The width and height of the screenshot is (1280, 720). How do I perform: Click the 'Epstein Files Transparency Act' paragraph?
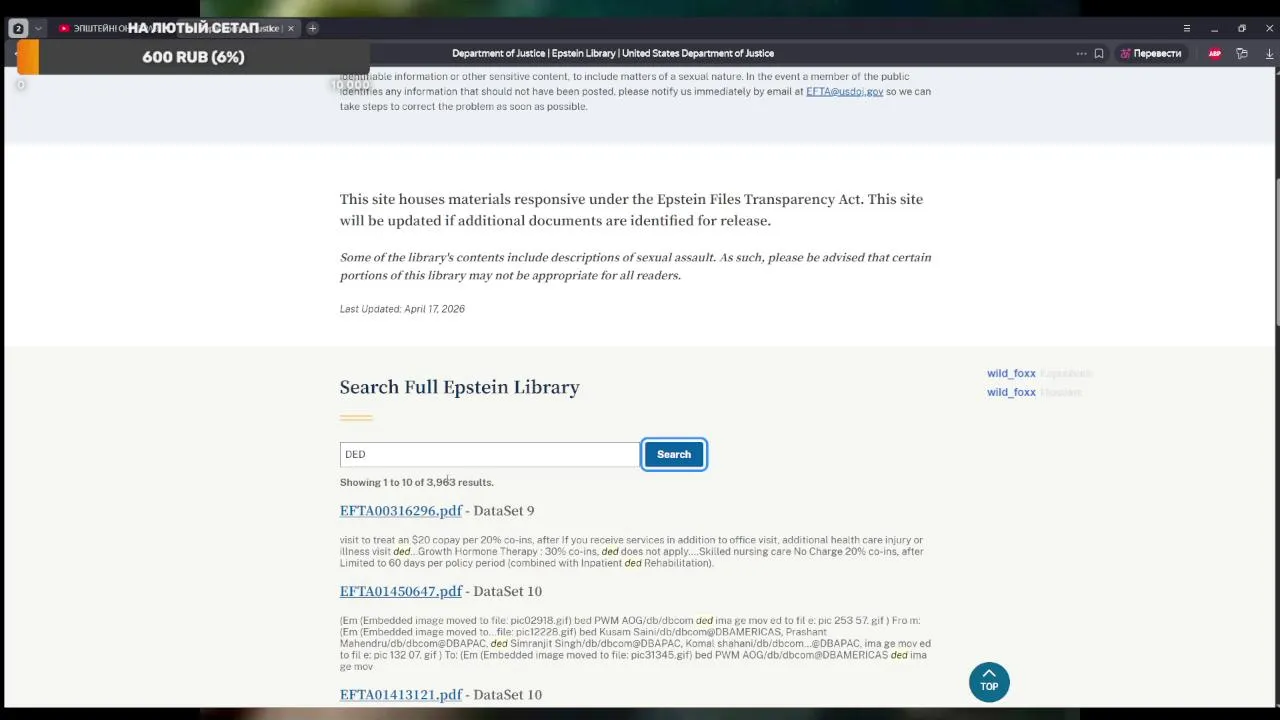(x=631, y=210)
